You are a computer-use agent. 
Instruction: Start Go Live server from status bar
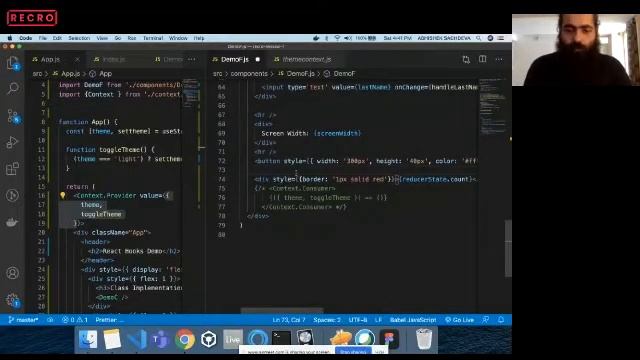point(460,320)
